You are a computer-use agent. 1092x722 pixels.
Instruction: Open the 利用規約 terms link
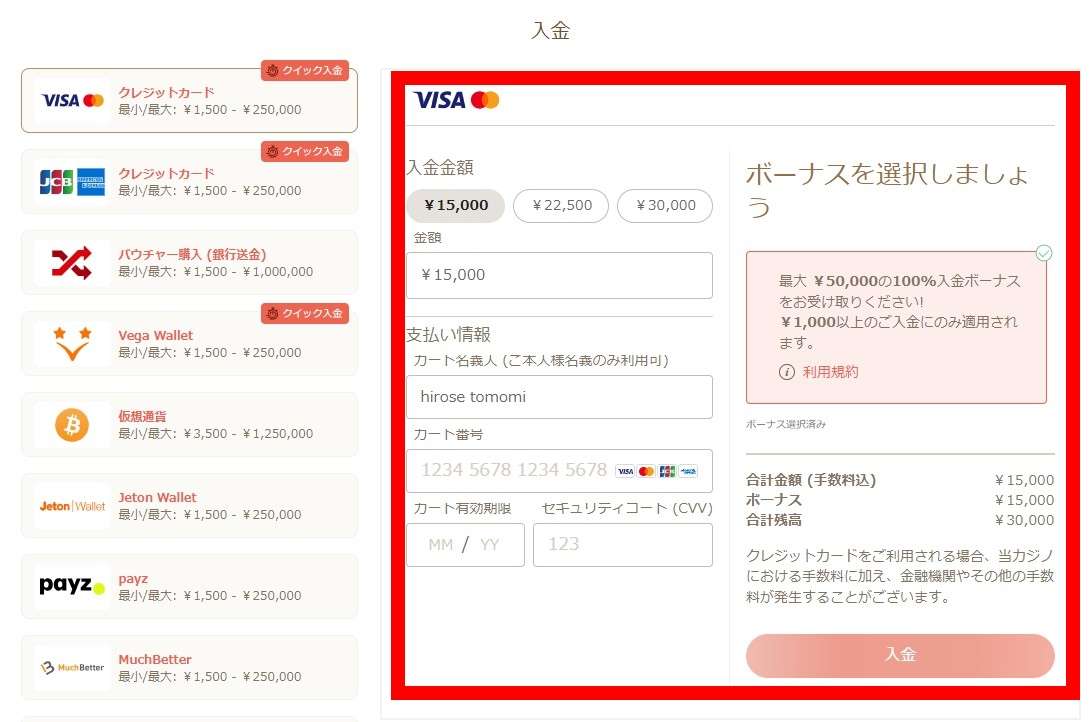click(x=830, y=372)
